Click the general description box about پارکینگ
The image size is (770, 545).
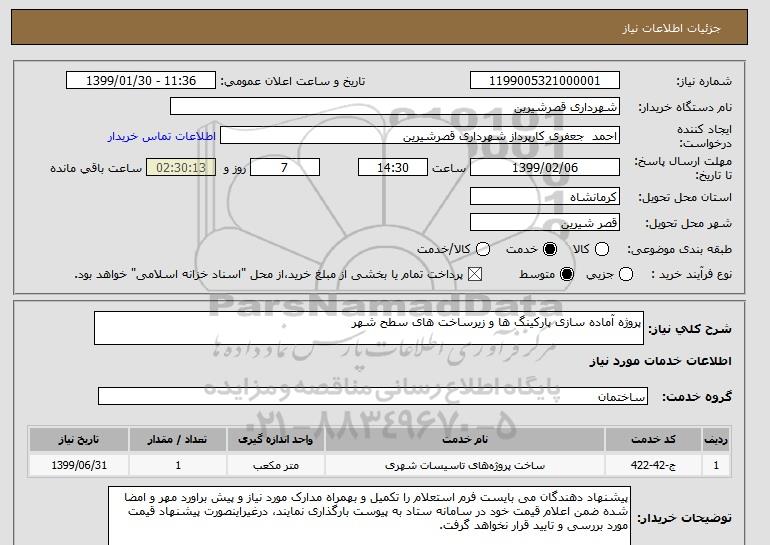[x=369, y=328]
